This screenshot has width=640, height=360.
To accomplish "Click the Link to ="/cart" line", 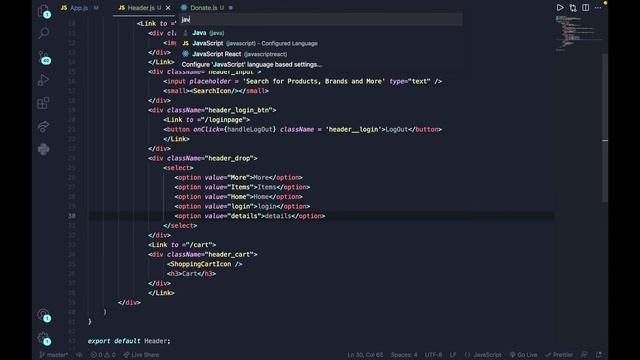I will pyautogui.click(x=182, y=245).
